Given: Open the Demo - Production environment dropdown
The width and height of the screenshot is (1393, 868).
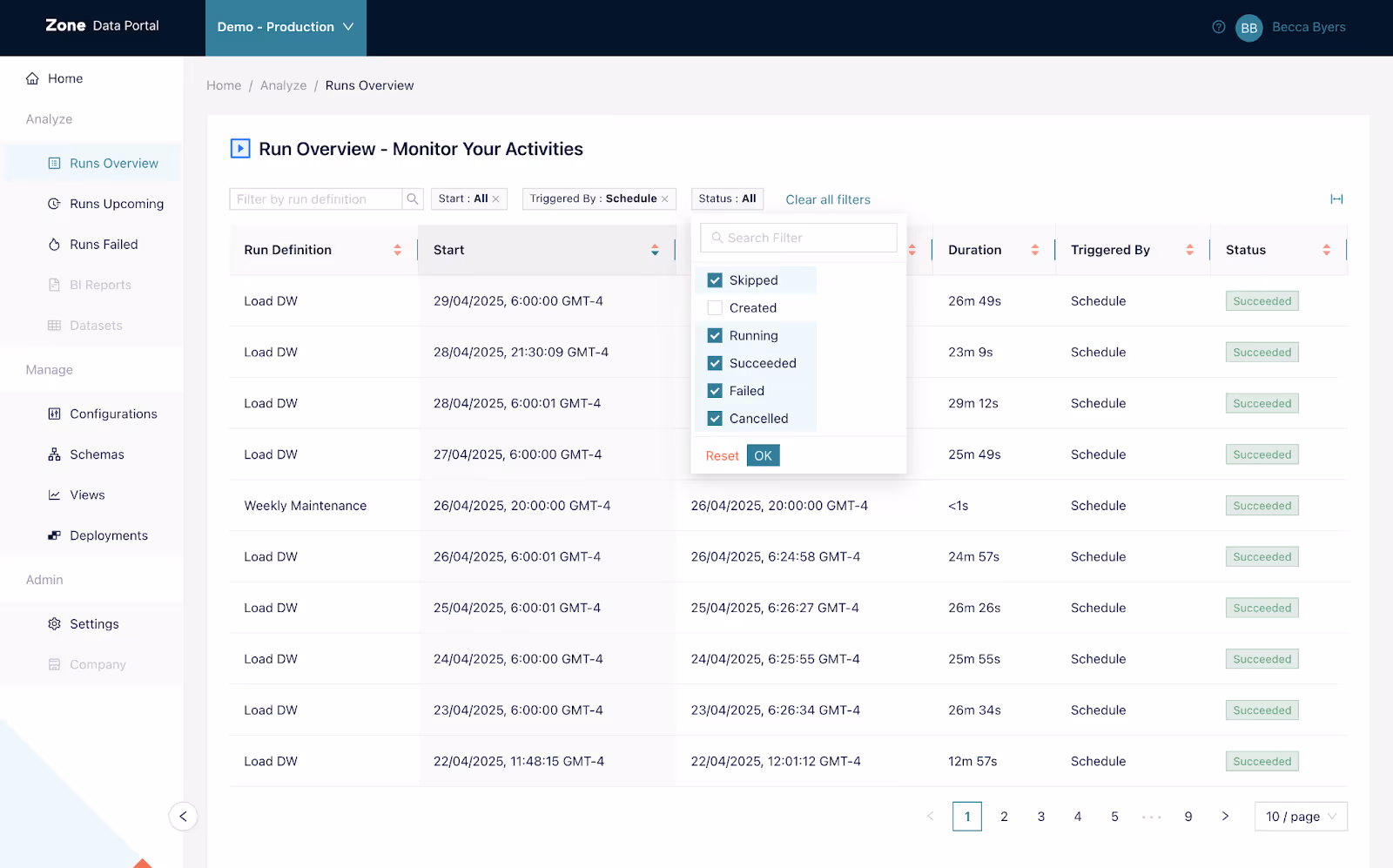Looking at the screenshot, I should (286, 27).
